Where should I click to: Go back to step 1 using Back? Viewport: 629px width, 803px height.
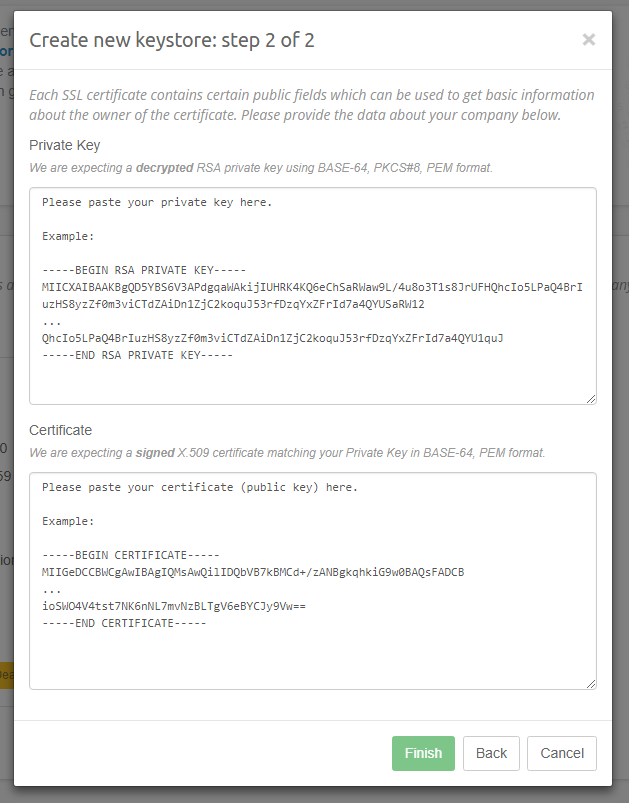(491, 753)
